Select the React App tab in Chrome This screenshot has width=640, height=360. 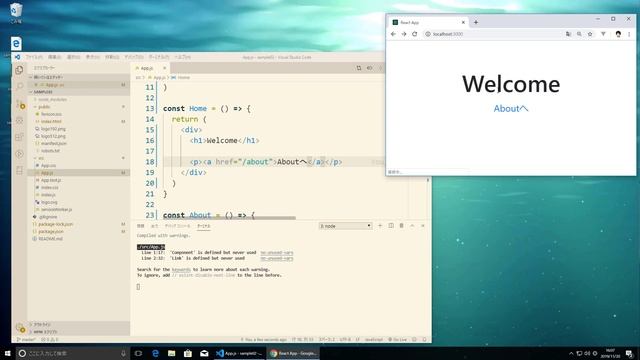[428, 22]
